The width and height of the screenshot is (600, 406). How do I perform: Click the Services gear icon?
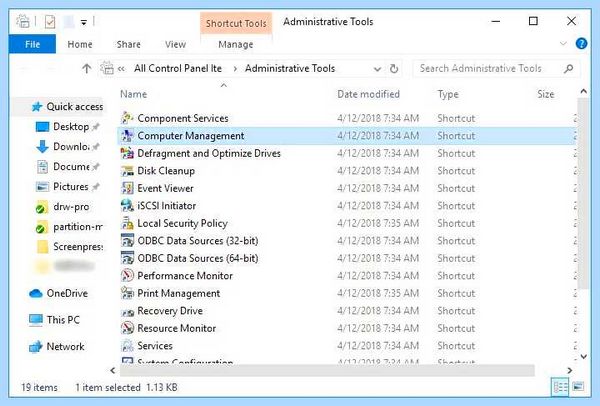click(x=127, y=346)
